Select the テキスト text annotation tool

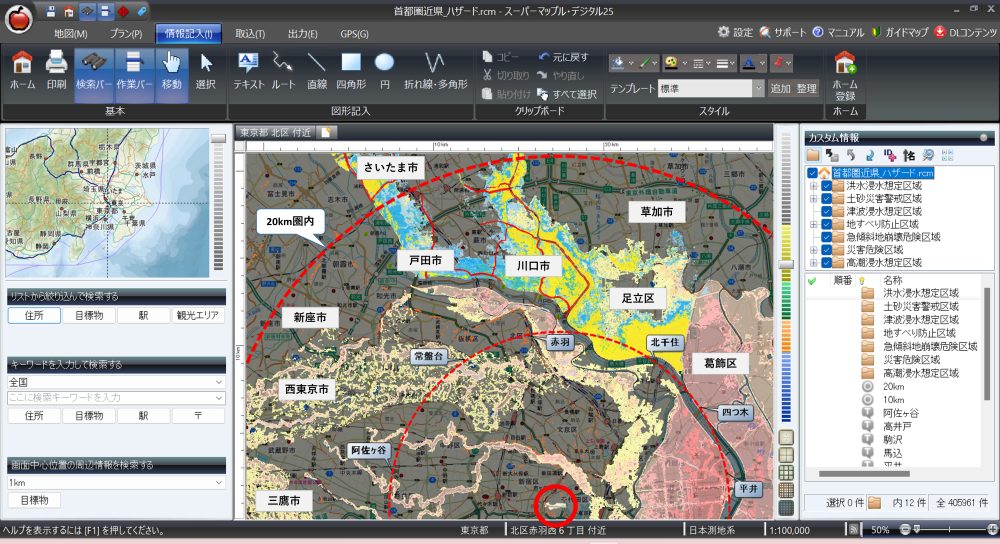pyautogui.click(x=248, y=71)
